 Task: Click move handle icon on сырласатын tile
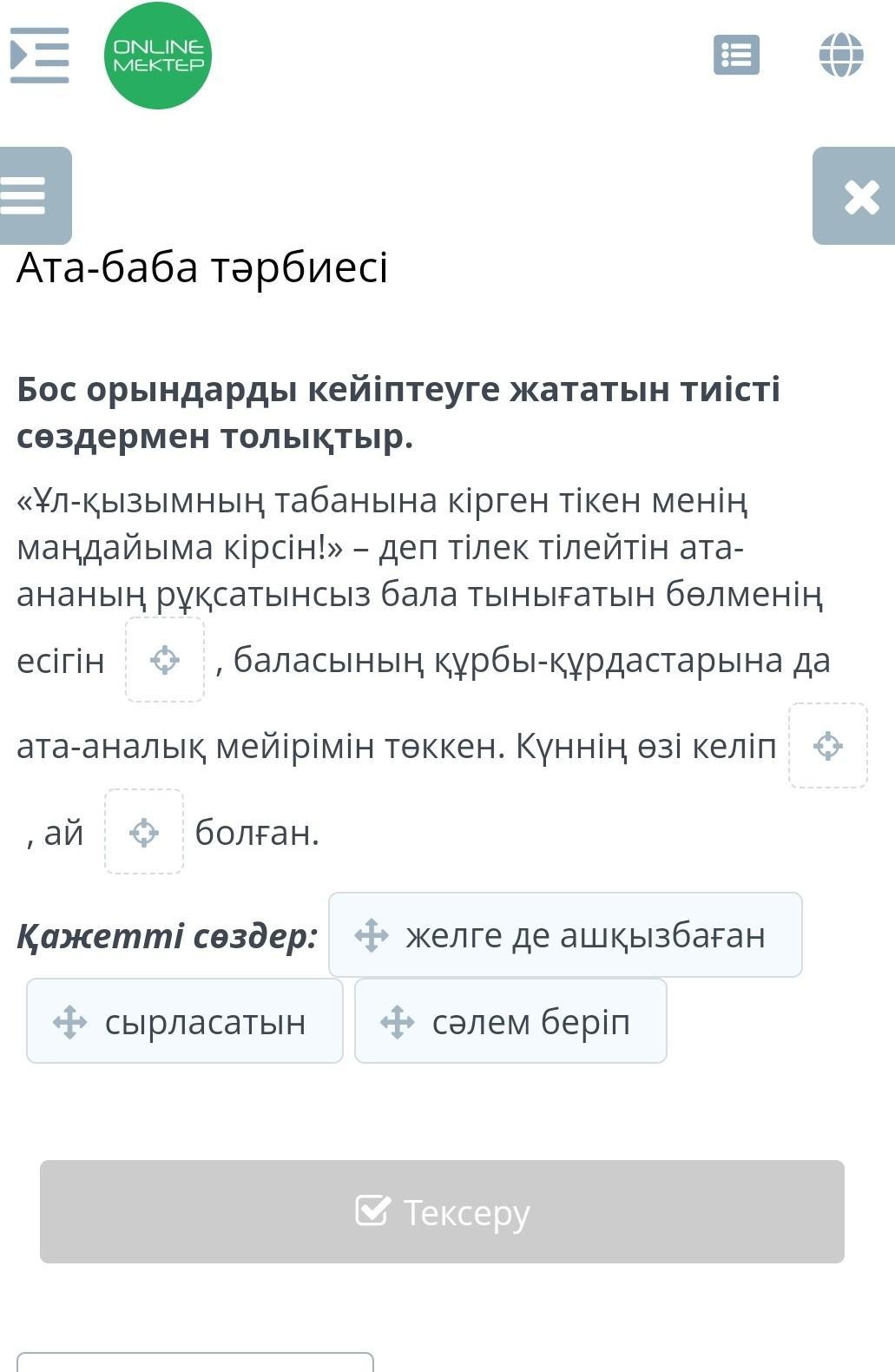click(x=69, y=1022)
